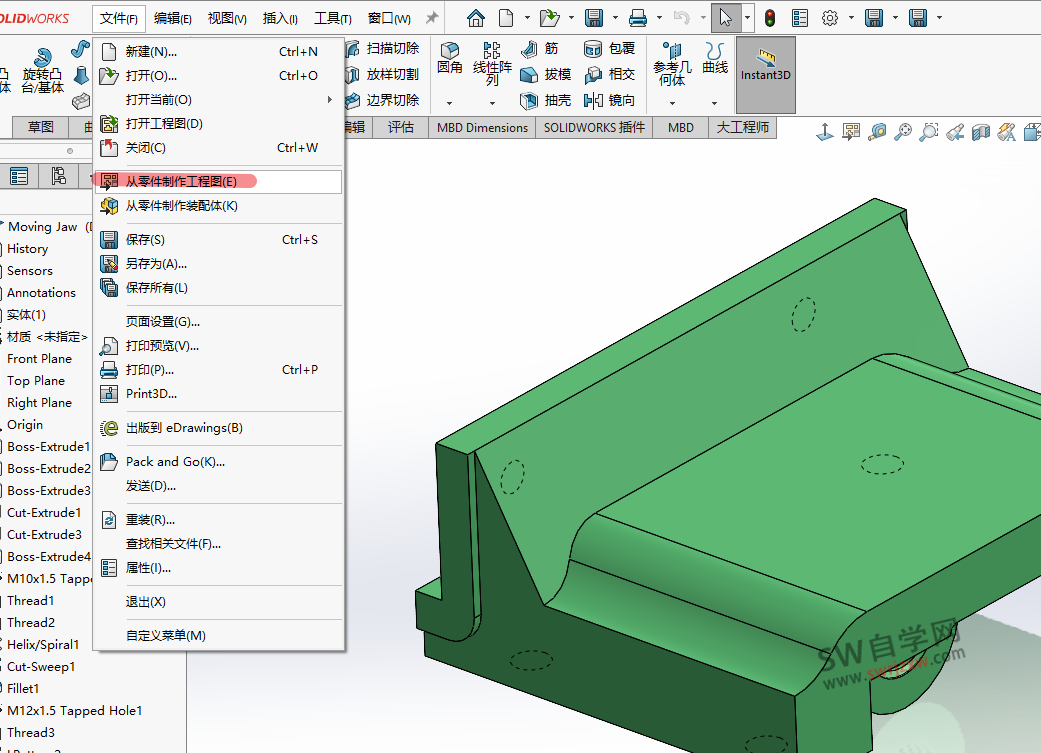This screenshot has width=1041, height=753.
Task: Expand the Reference Geometry dropdown arrow
Action: coord(672,103)
